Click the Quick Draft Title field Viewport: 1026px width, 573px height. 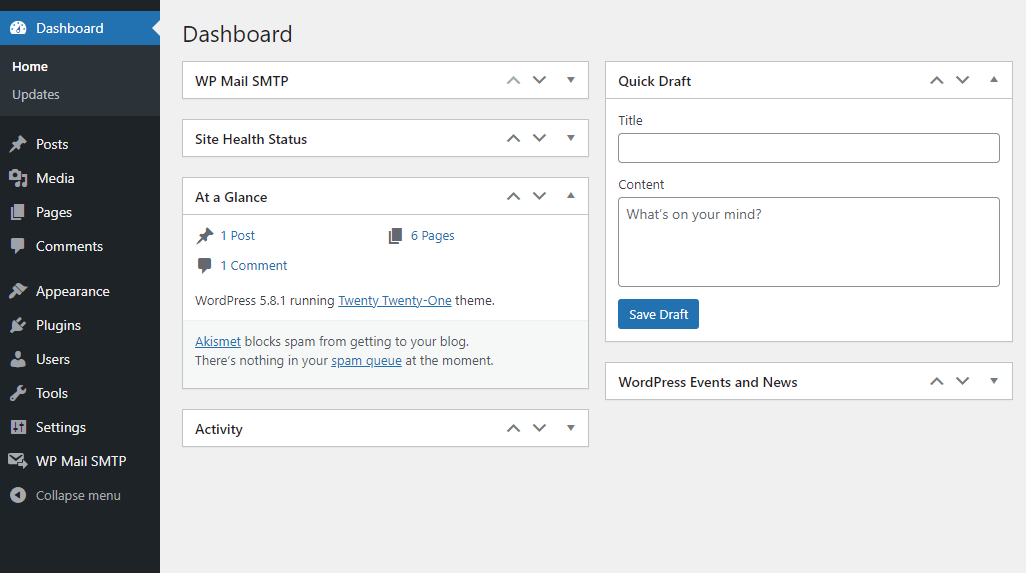coord(808,148)
